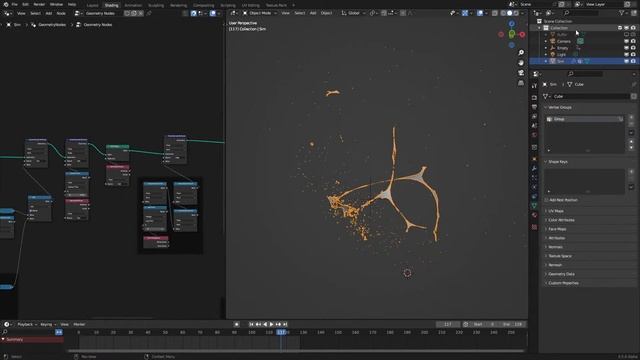
Task: Expand the UV Maps panel
Action: 555,211
